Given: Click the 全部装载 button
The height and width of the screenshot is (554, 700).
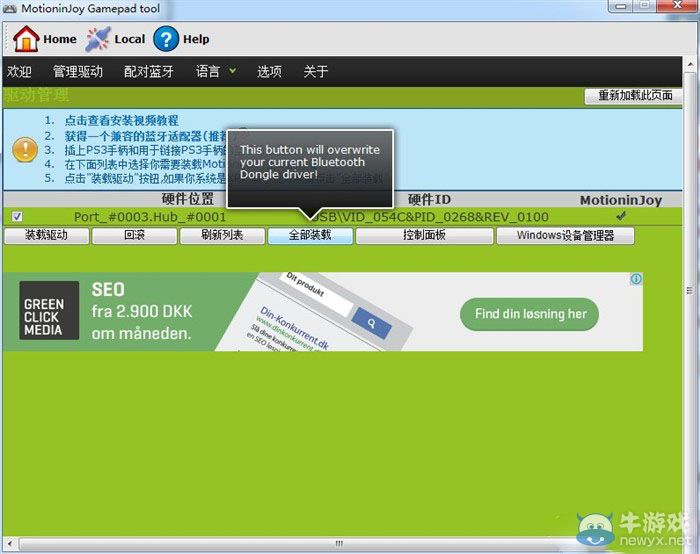Looking at the screenshot, I should 310,235.
